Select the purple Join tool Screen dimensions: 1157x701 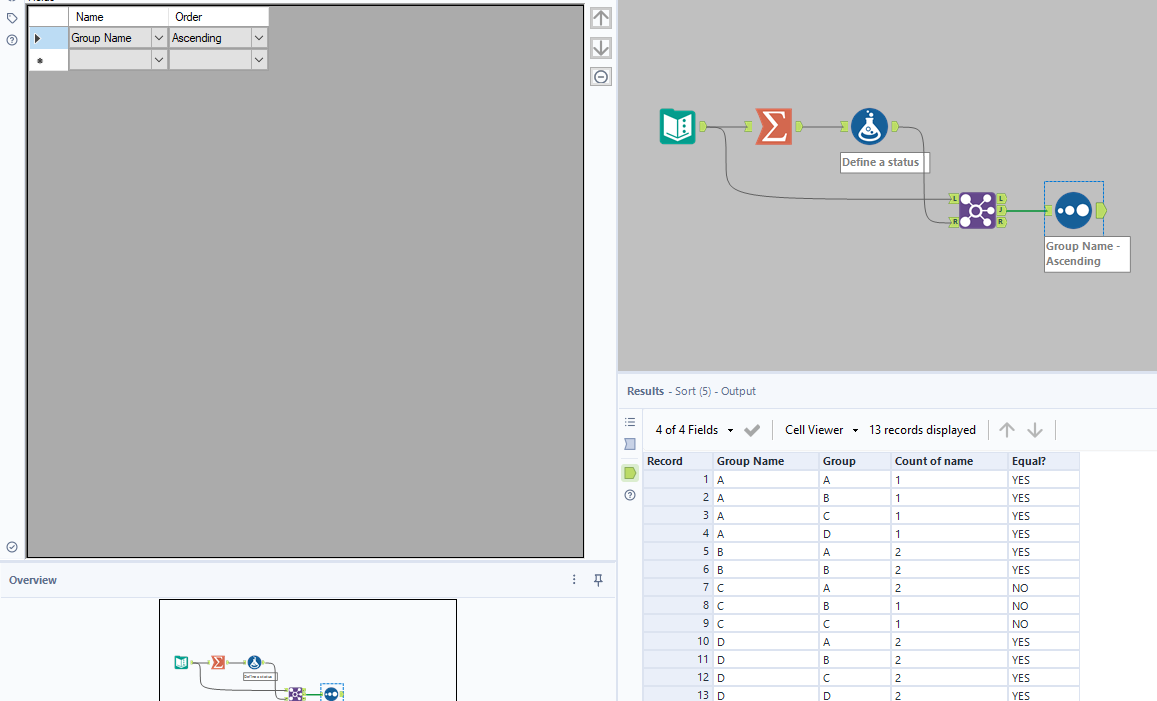(x=978, y=210)
